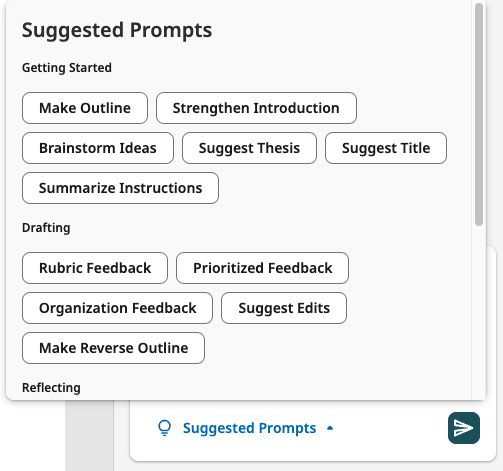Click the Drafting section label
Screen dimensions: 503x471
point(46,228)
